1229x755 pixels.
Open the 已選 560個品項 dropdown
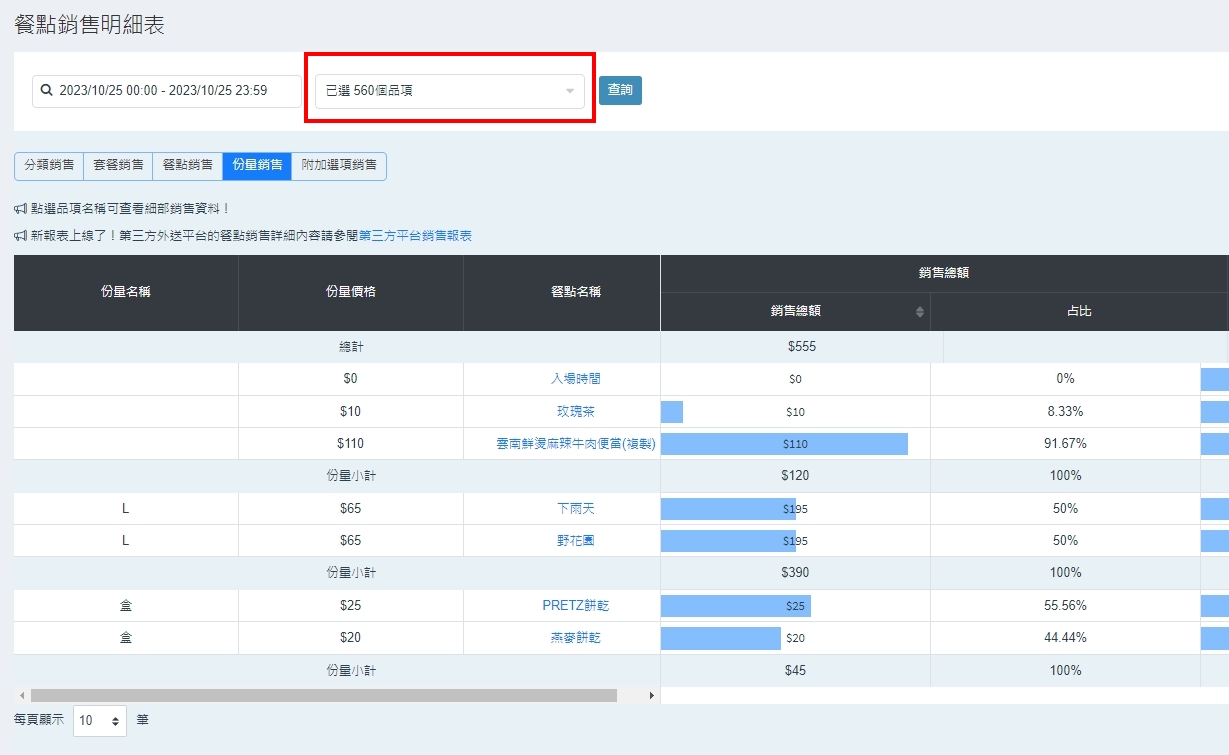coord(450,91)
